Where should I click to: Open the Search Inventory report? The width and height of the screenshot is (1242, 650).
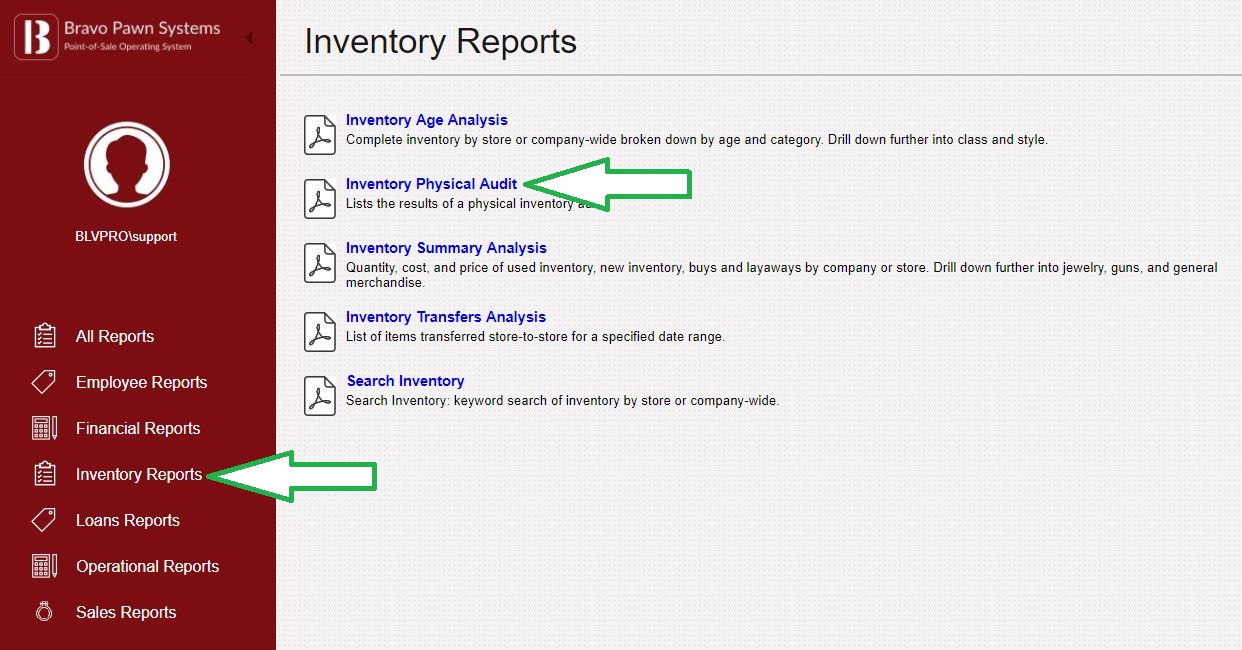405,381
